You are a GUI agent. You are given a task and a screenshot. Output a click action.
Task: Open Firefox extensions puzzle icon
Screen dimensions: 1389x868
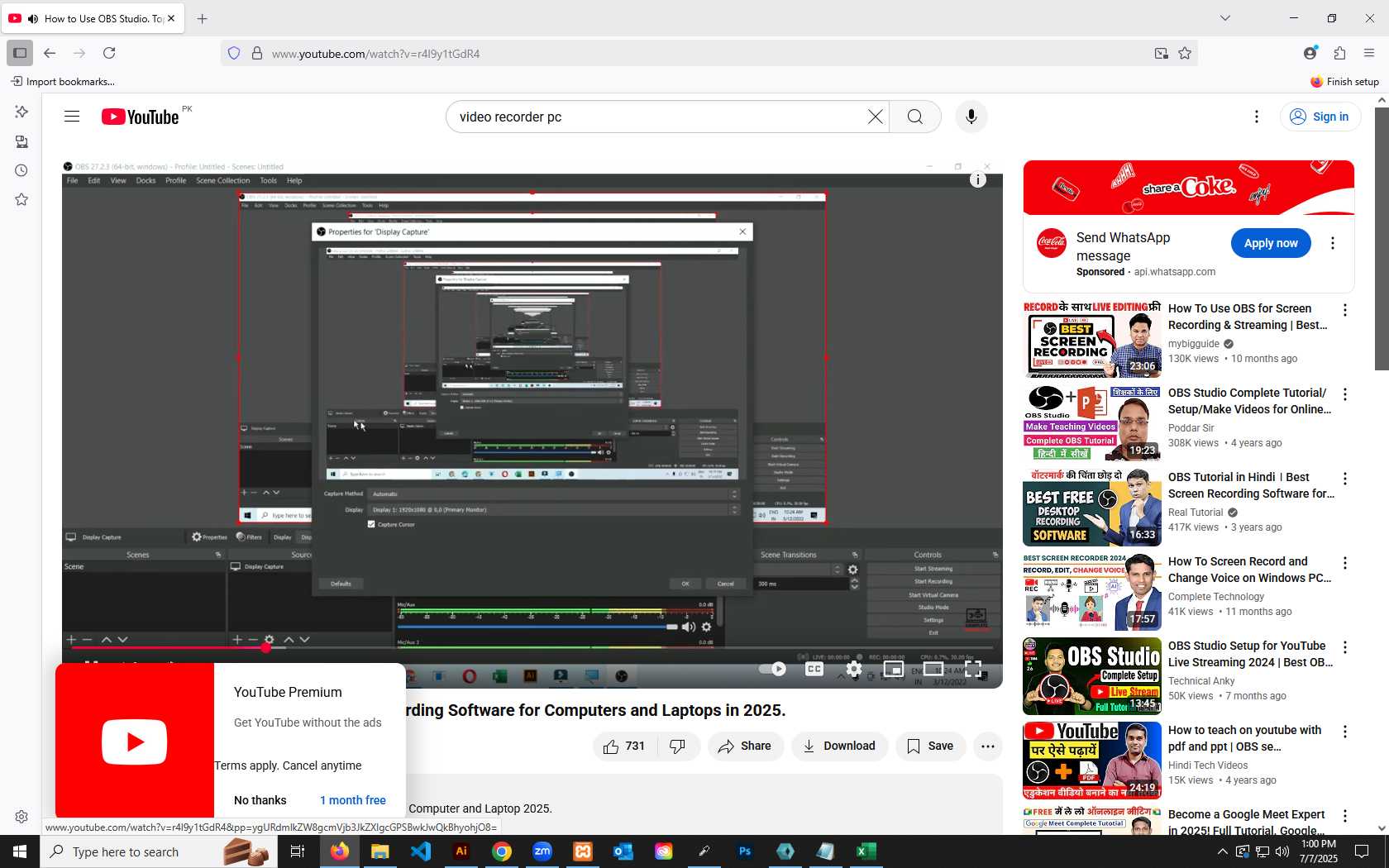tap(1339, 53)
